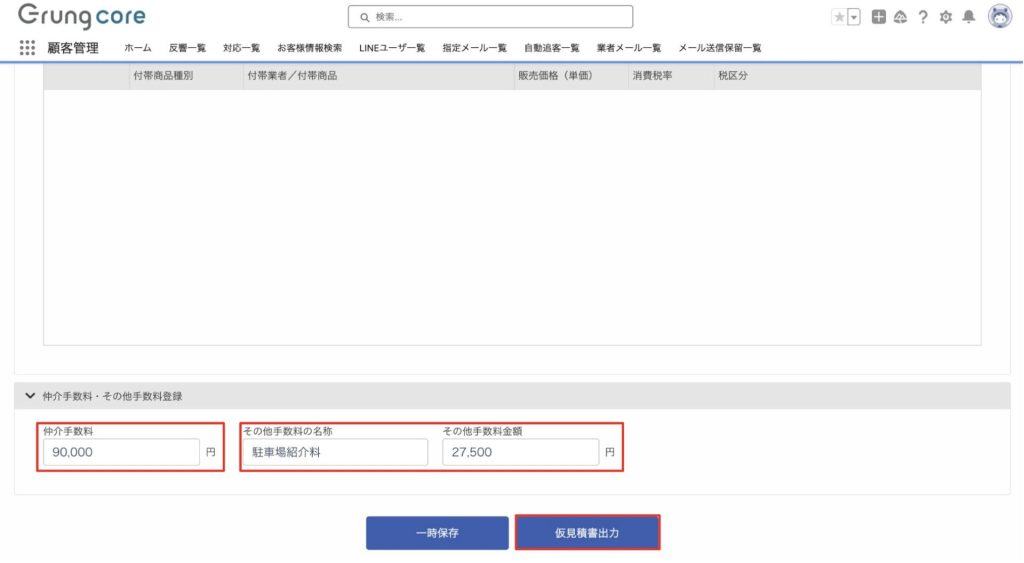Open the favorites list dropdown arrow
The image size is (1024, 563).
point(854,17)
